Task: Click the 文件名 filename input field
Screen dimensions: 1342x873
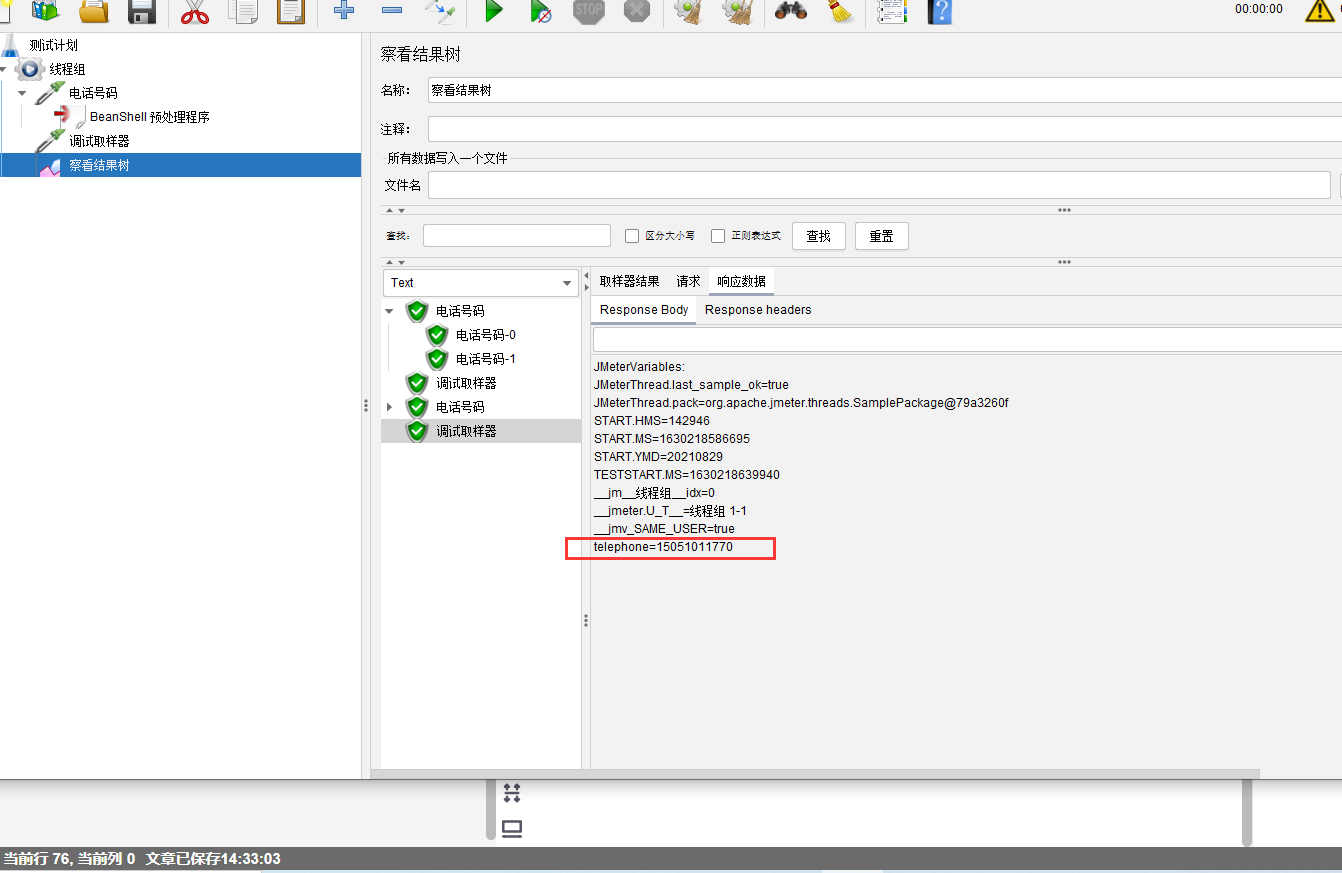Action: click(879, 185)
